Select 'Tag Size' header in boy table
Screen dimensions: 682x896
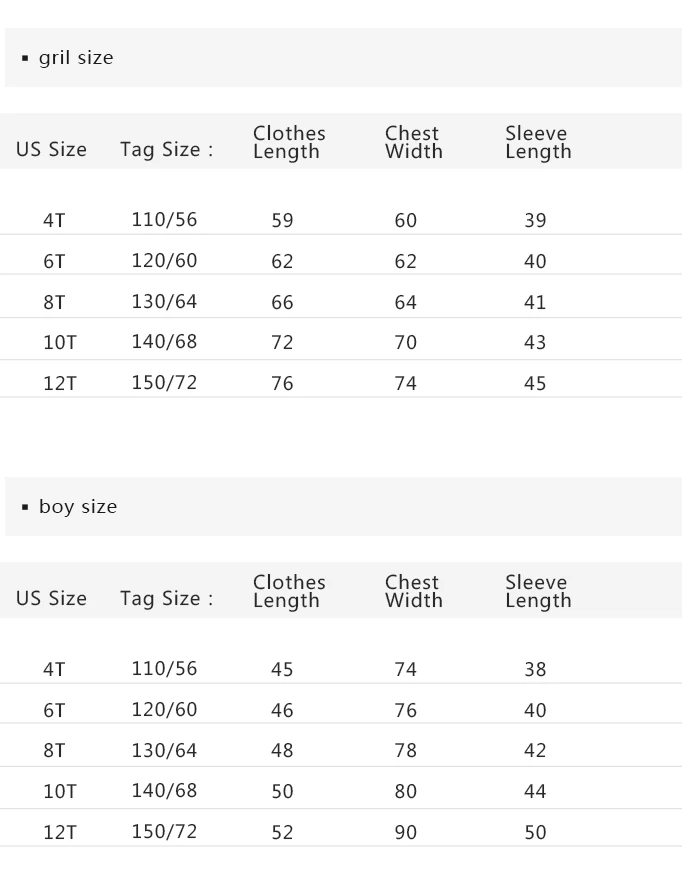click(x=166, y=599)
